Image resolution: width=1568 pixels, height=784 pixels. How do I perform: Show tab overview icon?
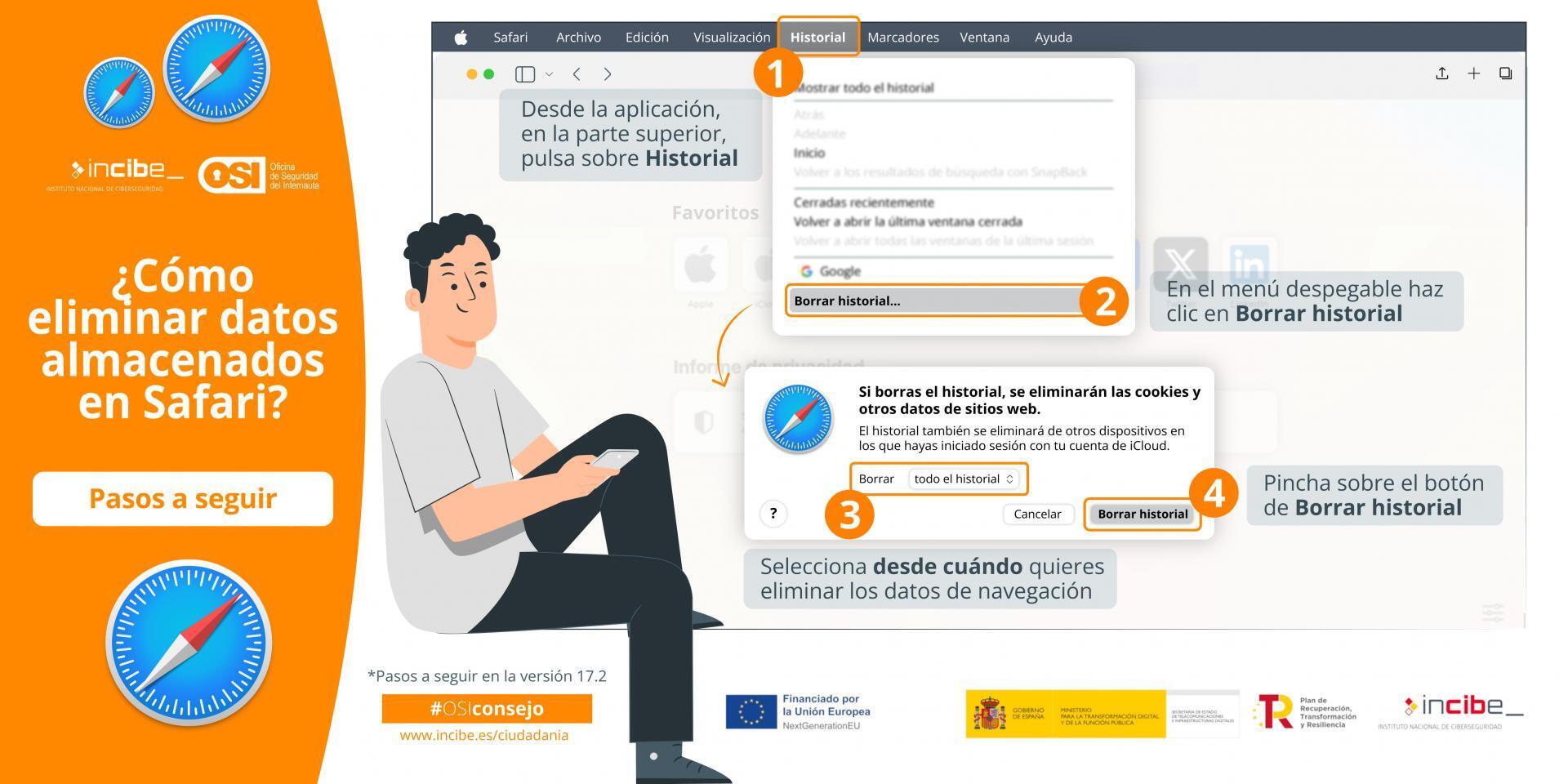(x=1505, y=73)
